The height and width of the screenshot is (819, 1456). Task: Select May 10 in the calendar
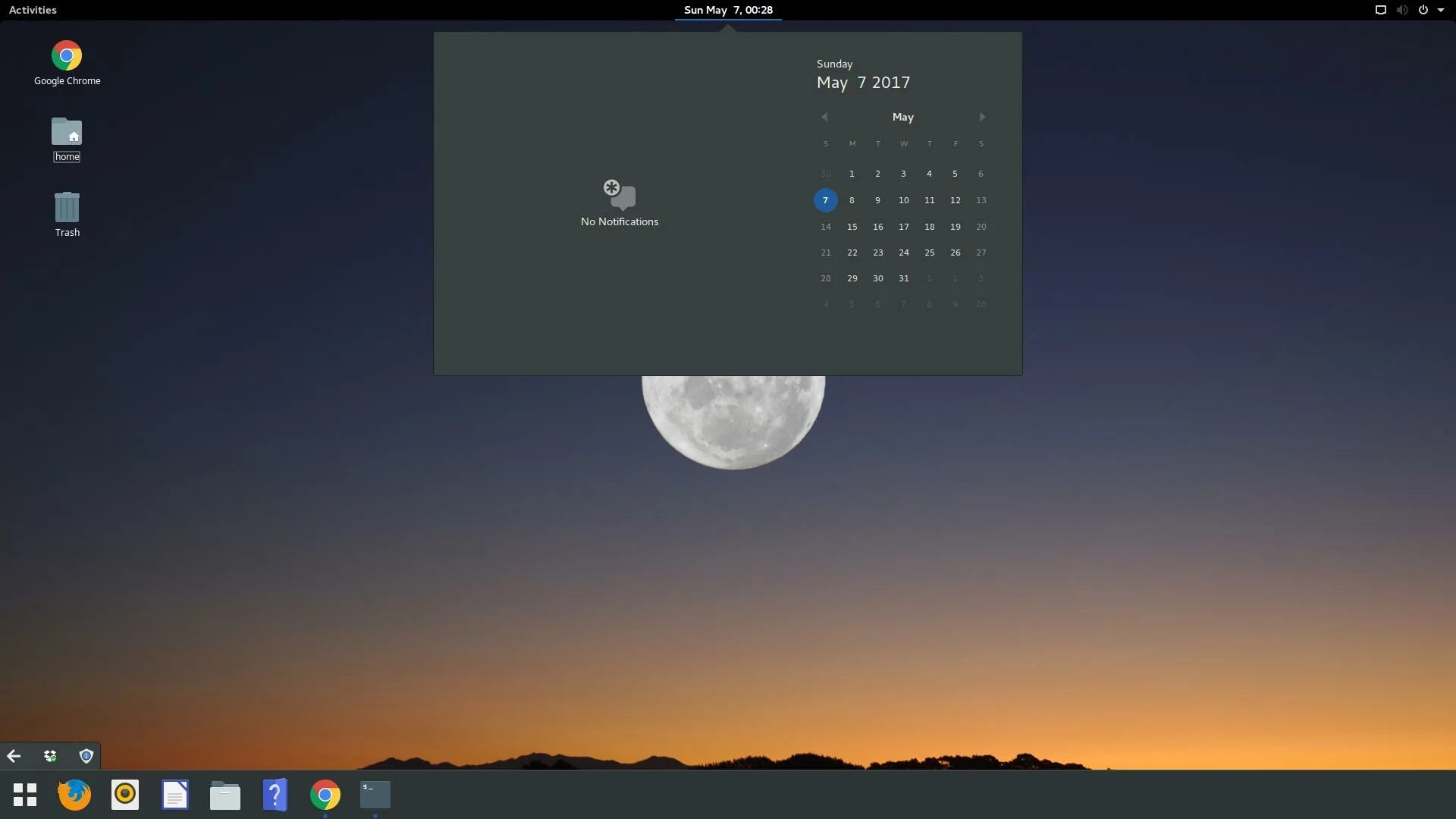coord(903,200)
